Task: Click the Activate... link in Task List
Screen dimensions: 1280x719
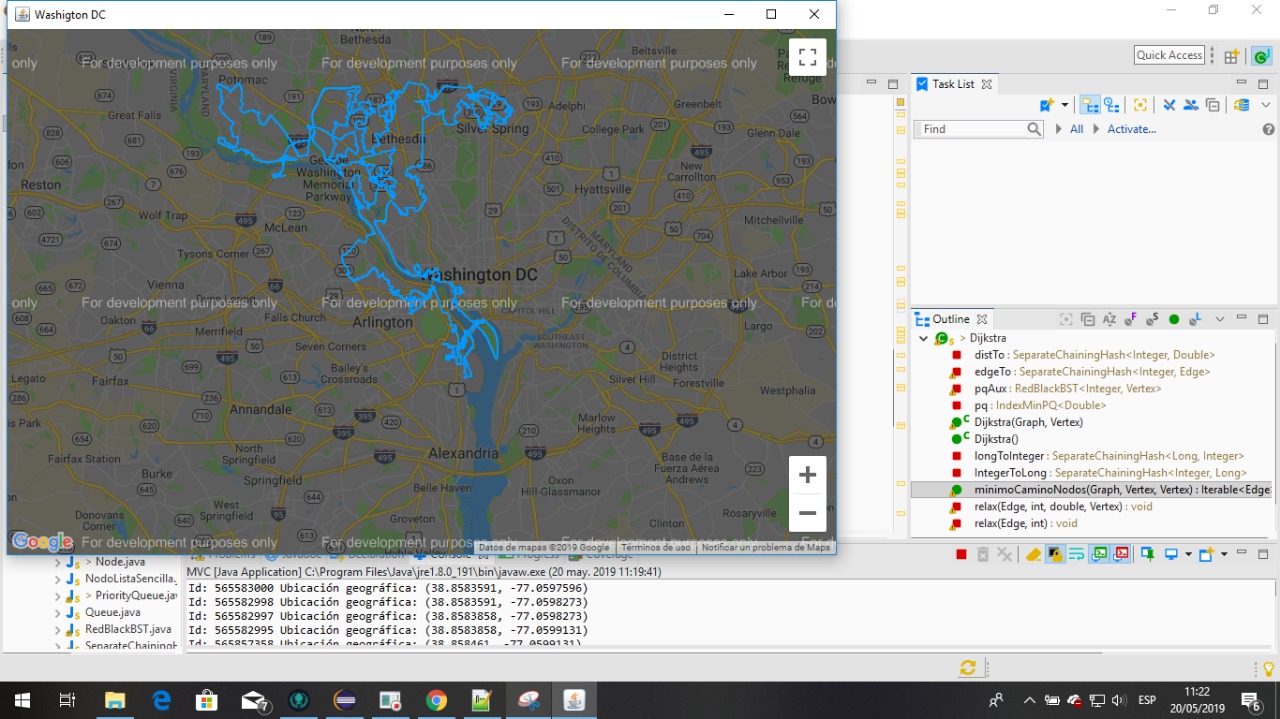Action: pos(1131,129)
